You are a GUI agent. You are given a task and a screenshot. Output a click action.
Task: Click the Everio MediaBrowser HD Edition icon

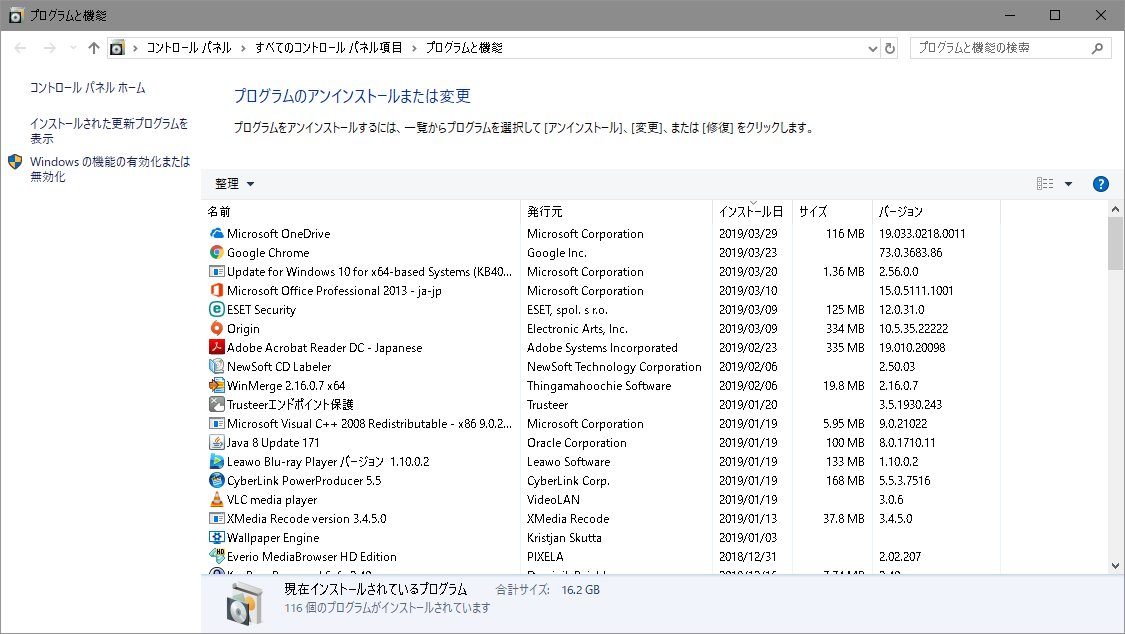(217, 557)
